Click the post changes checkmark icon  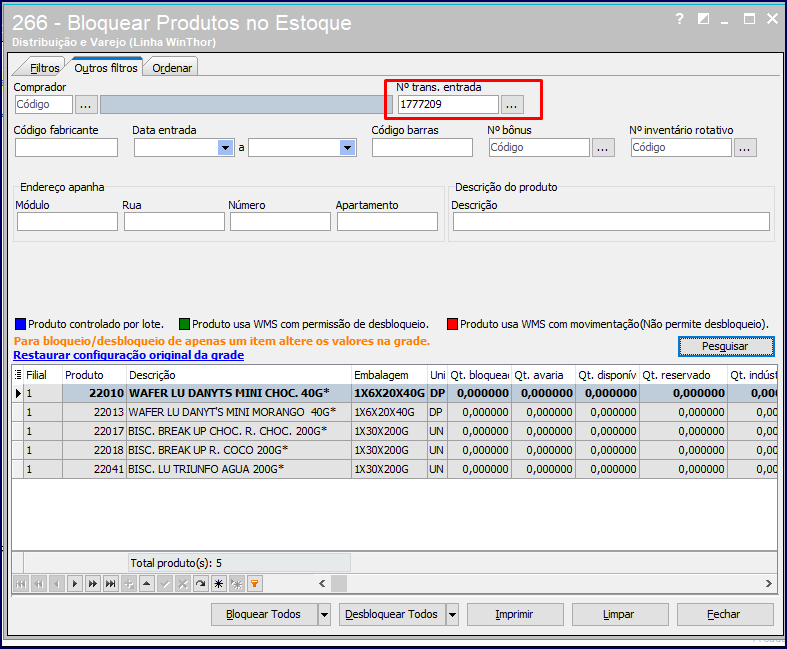pyautogui.click(x=165, y=584)
